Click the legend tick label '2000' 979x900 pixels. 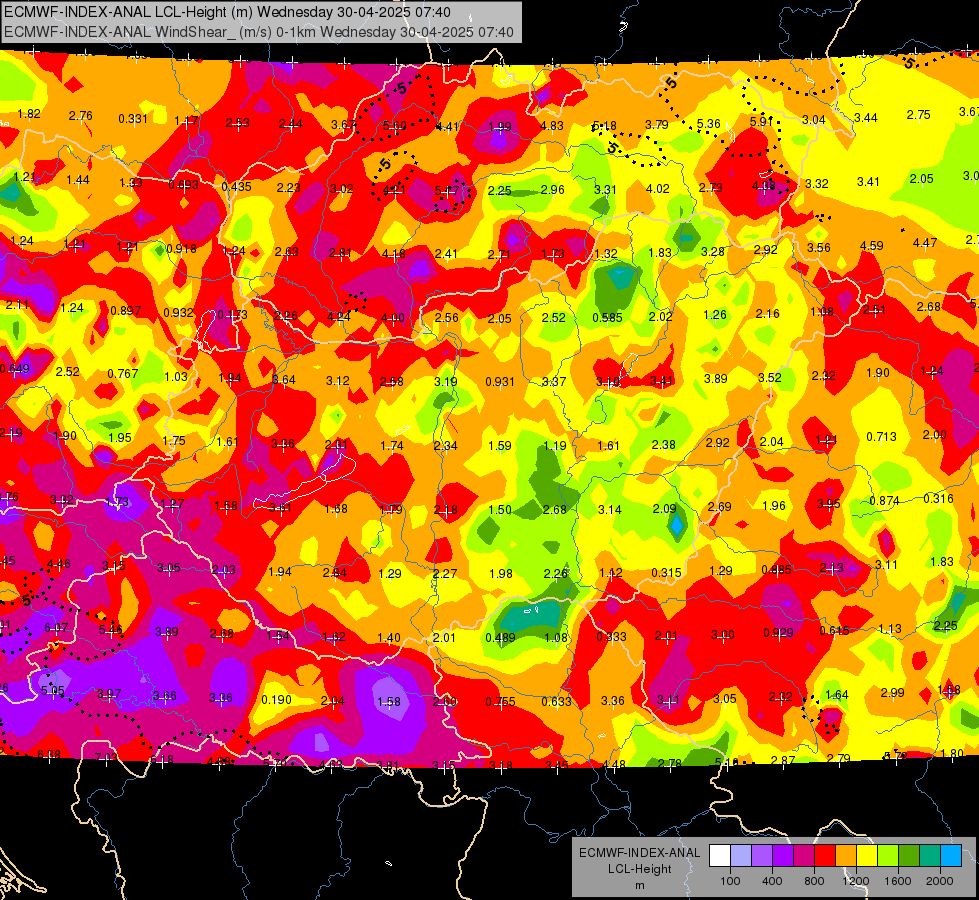click(940, 881)
